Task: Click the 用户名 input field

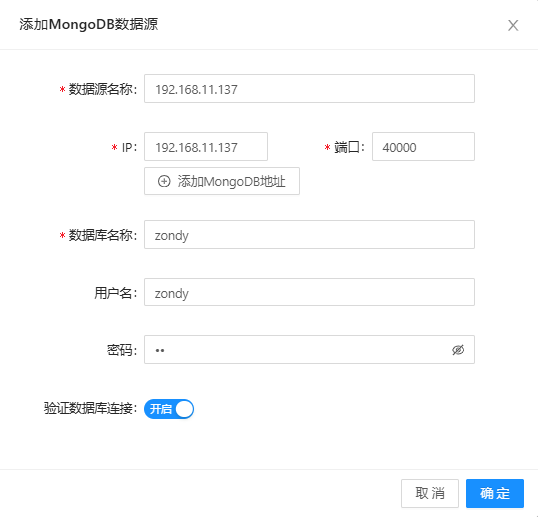Action: click(309, 292)
